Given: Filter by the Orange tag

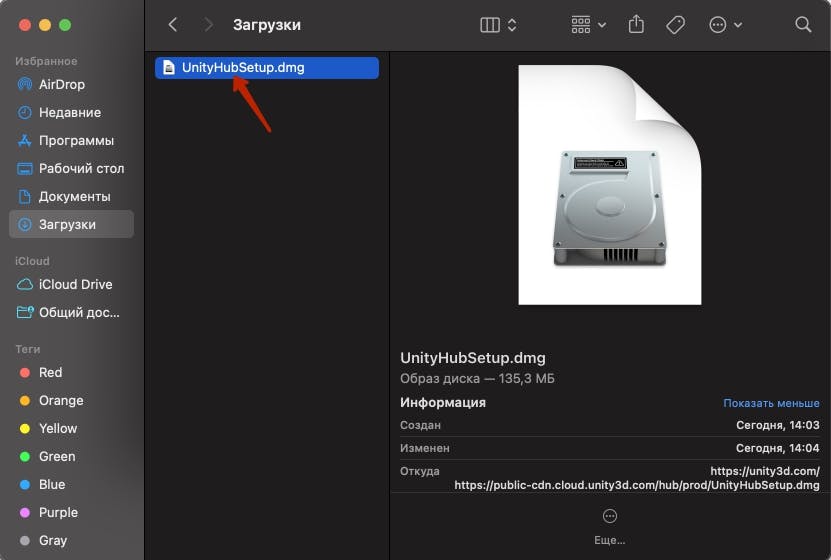Looking at the screenshot, I should click(72, 401).
